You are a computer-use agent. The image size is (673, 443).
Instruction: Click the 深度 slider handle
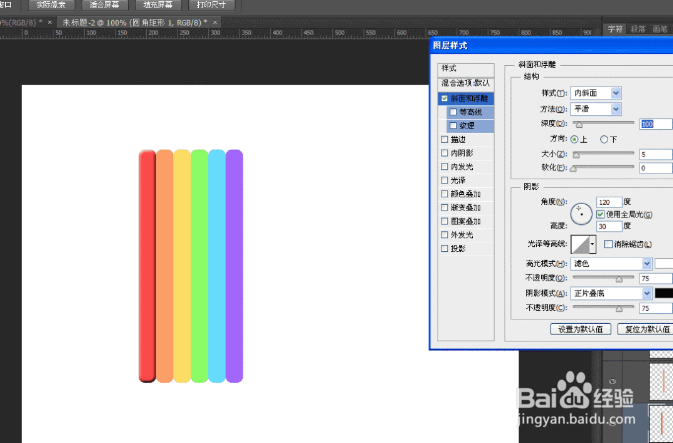click(x=579, y=125)
